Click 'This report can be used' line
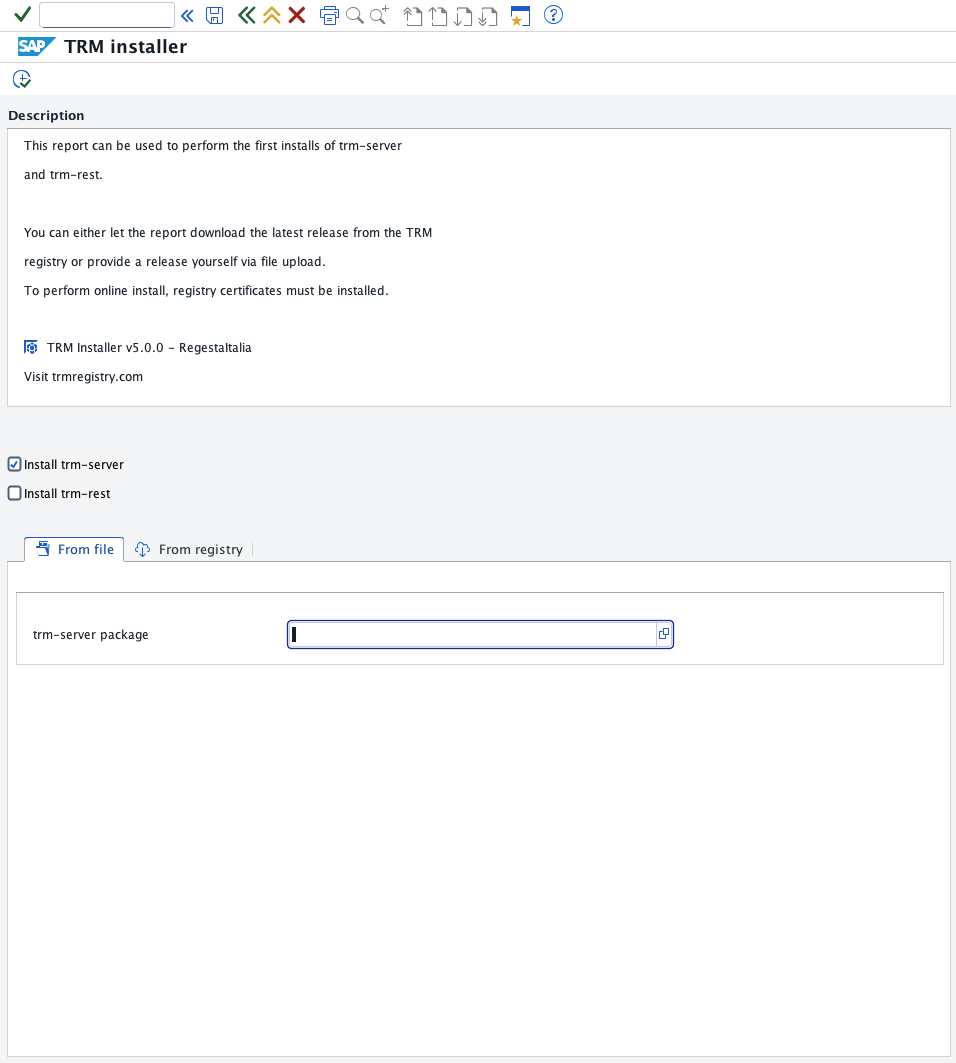The width and height of the screenshot is (956, 1063). pos(213,146)
